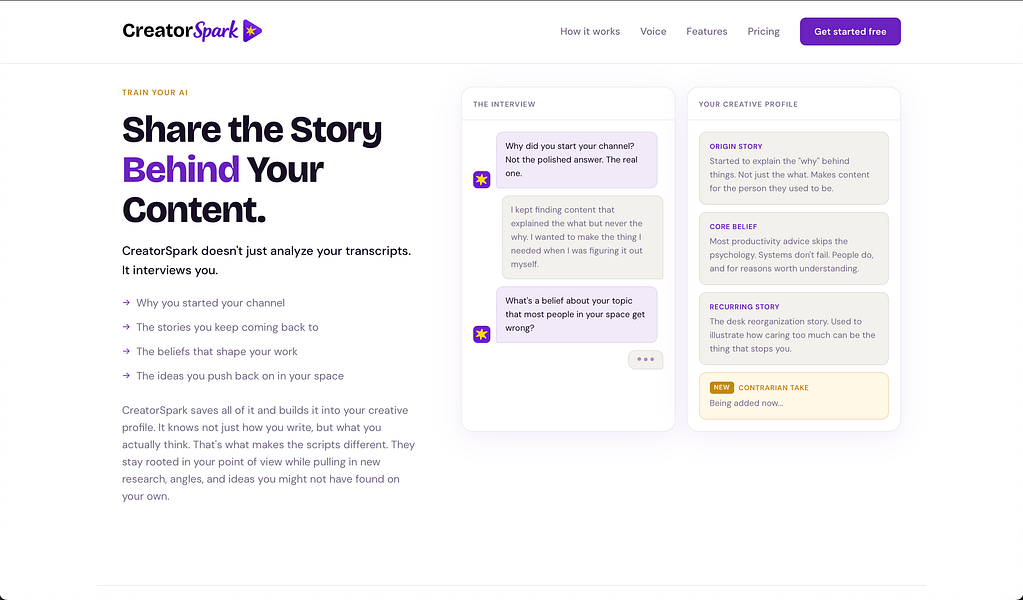Screen dimensions: 1023x600
Task: Select the 'Why did you start your channel?' chat bubble
Action: point(577,160)
